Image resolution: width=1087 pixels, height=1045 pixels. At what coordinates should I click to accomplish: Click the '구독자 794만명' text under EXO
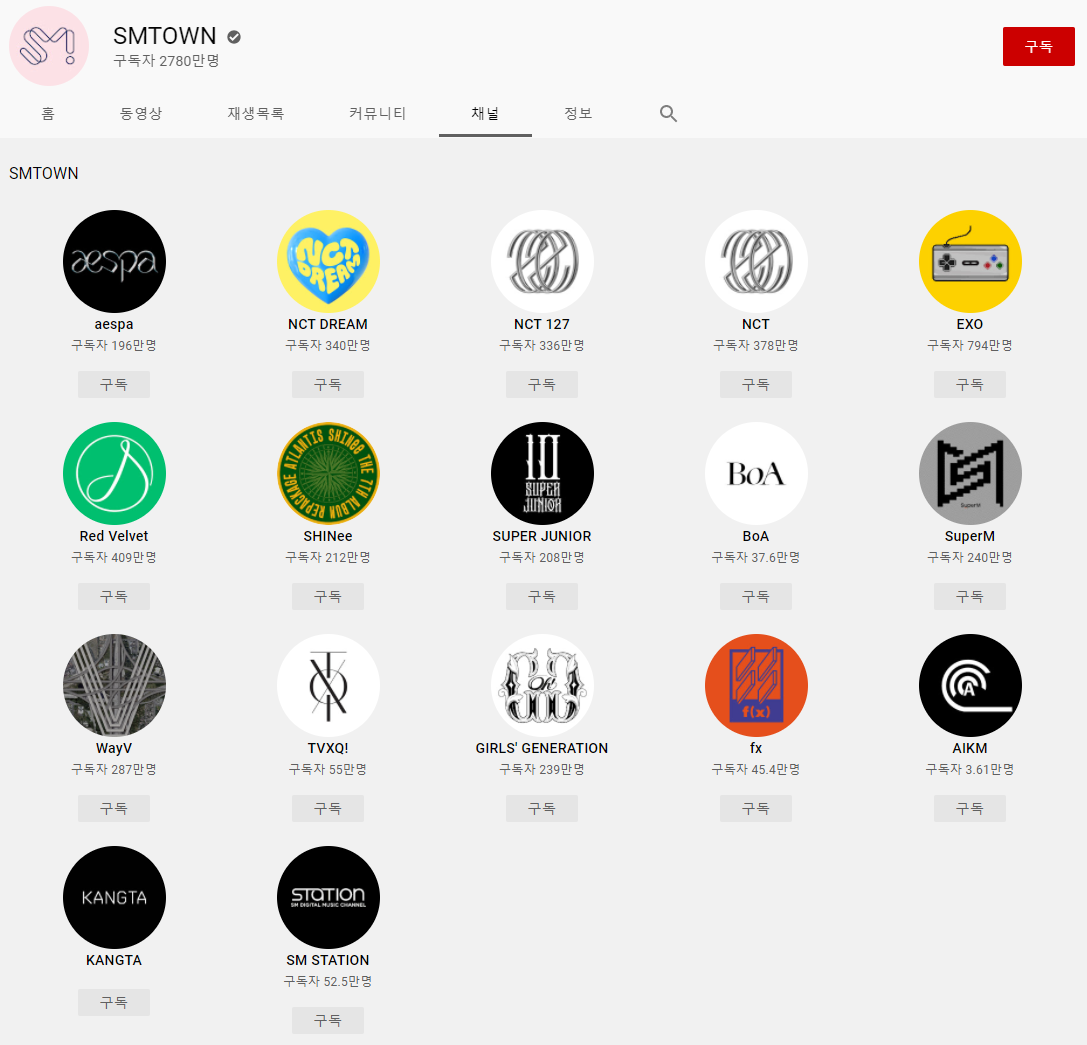click(970, 345)
